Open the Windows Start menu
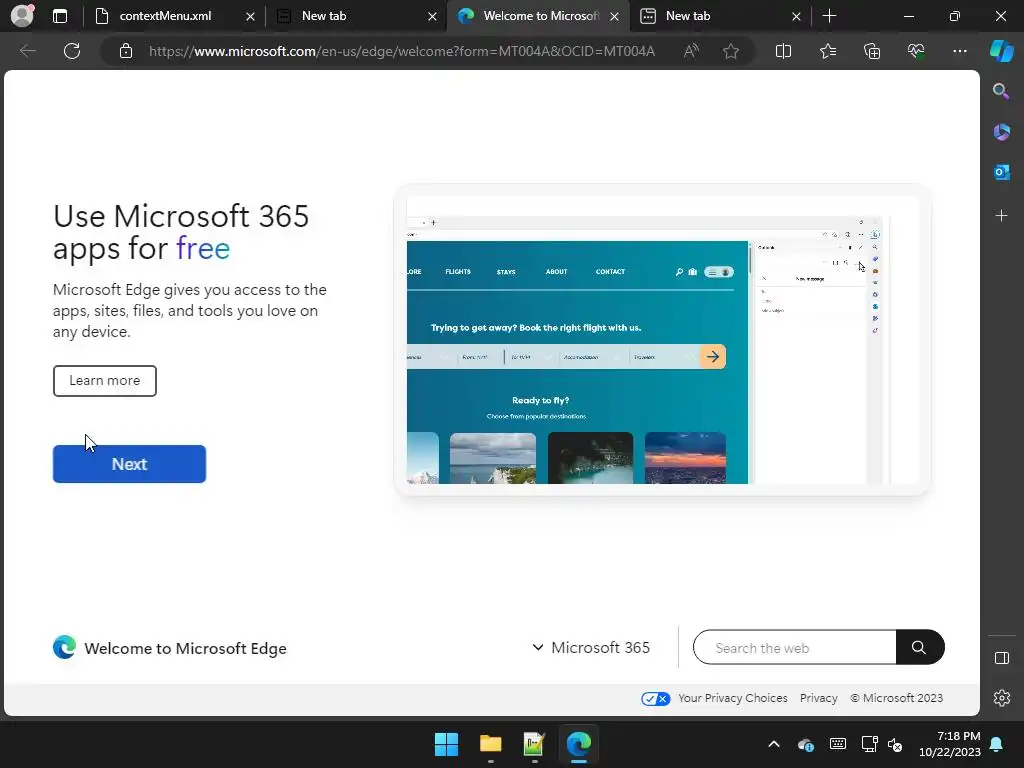 click(x=446, y=744)
